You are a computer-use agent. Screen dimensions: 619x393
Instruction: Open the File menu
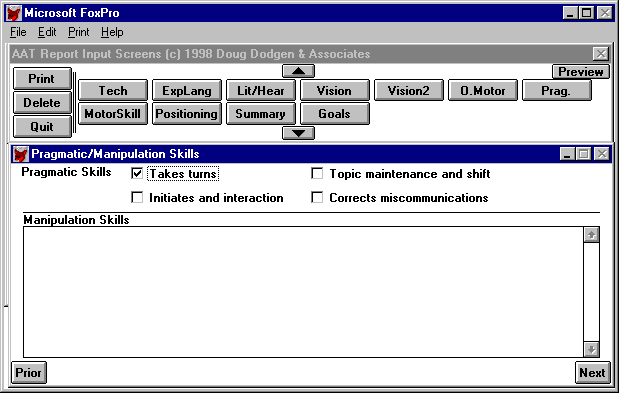point(18,32)
